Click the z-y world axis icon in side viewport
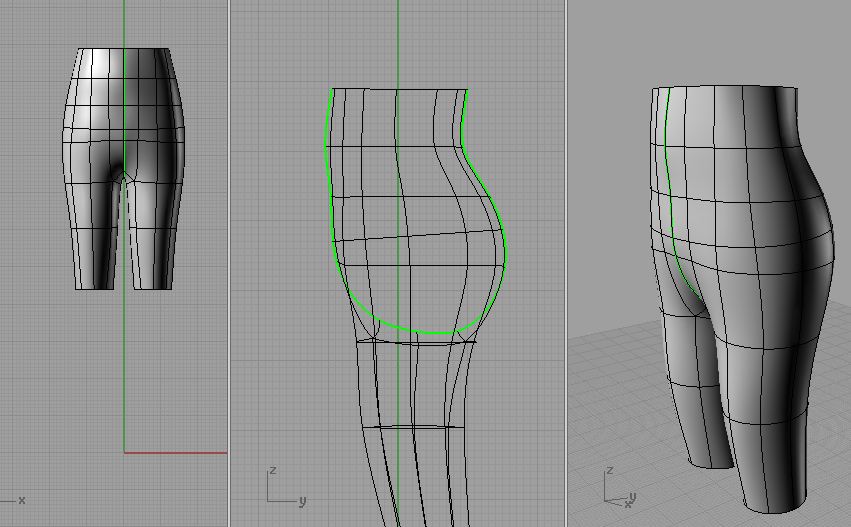The height and width of the screenshot is (527, 851). (287, 486)
